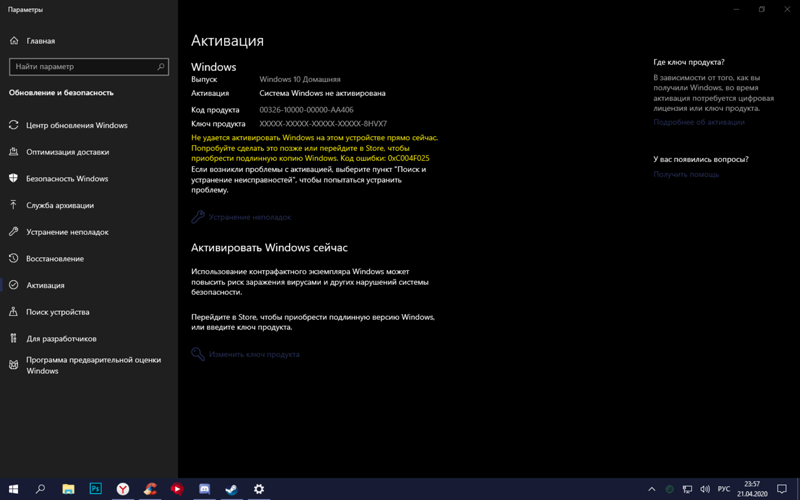
Task: Click the clock-arrow icon of Восстановление
Action: tap(14, 258)
